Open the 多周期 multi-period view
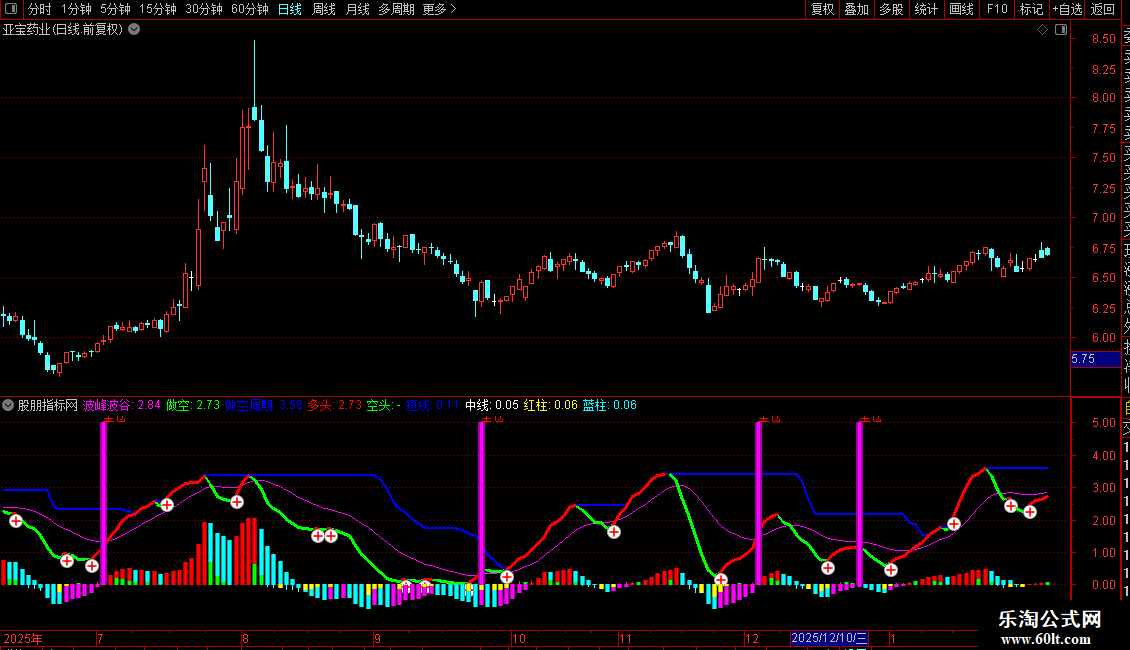1130x650 pixels. click(396, 9)
